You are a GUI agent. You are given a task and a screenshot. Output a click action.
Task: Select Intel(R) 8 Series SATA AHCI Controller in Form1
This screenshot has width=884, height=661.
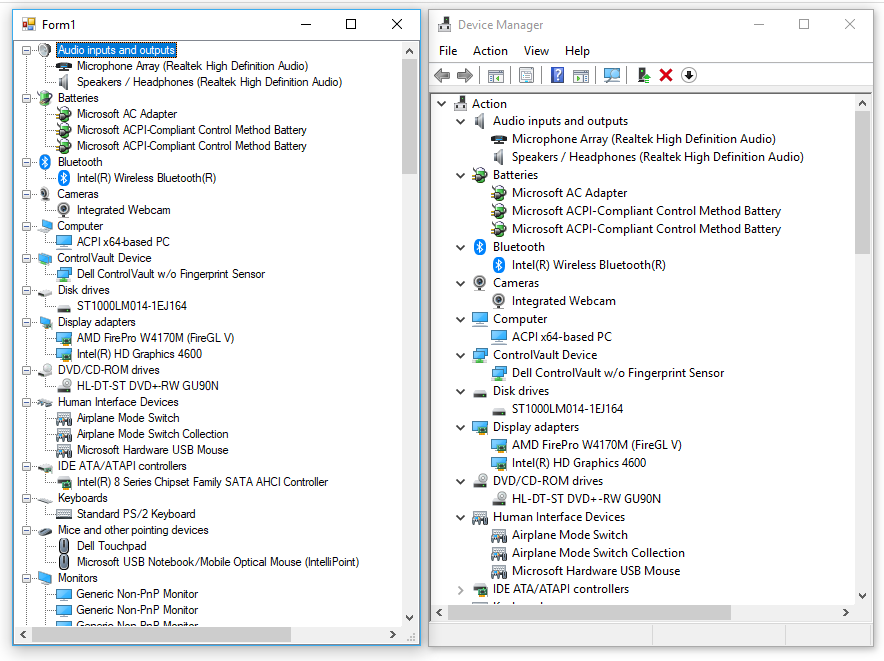pyautogui.click(x=202, y=482)
